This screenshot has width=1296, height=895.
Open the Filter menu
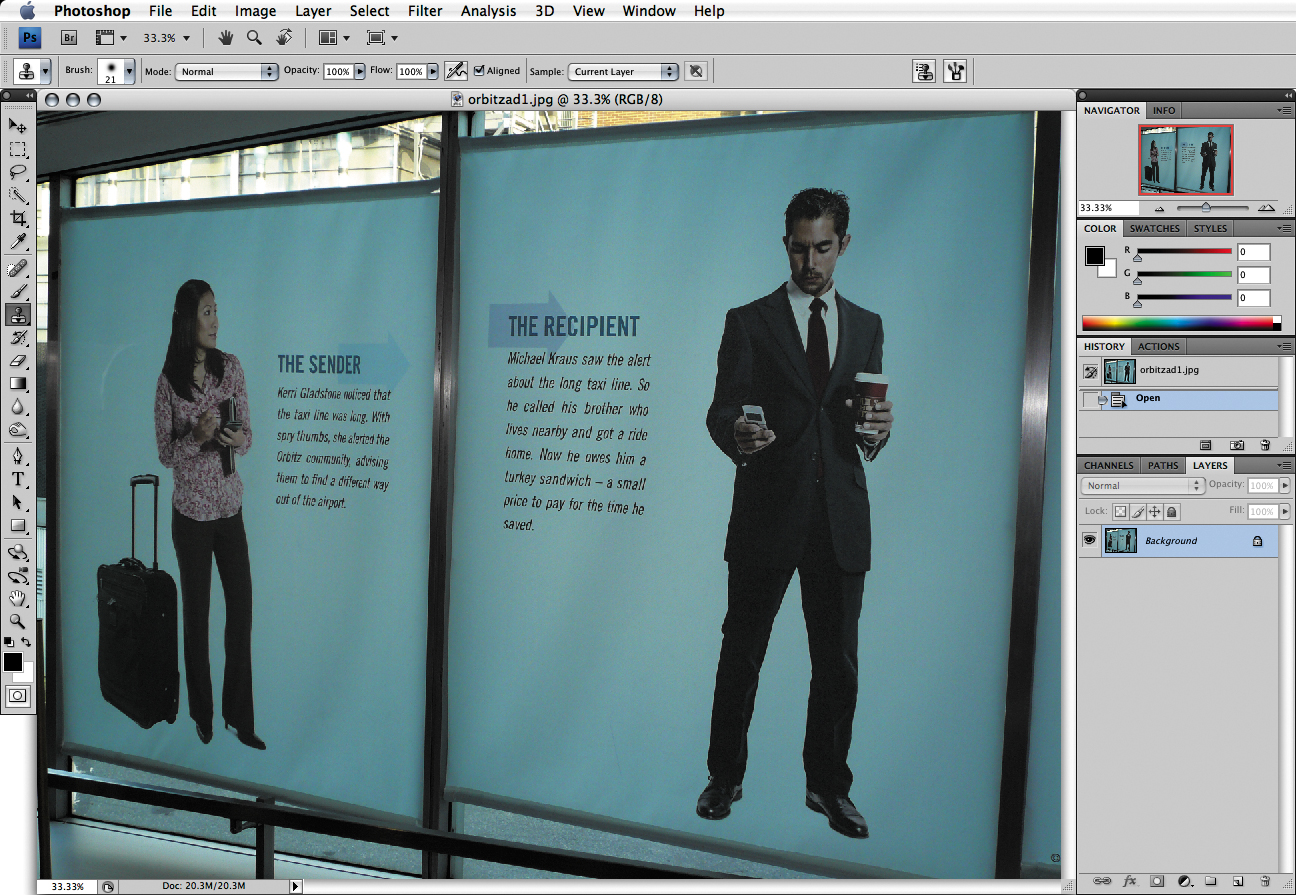(425, 11)
